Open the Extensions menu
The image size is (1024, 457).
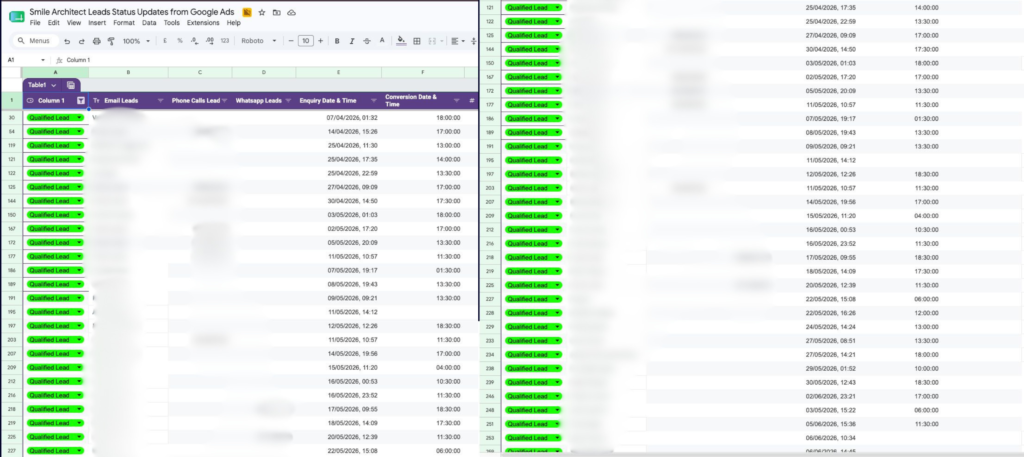(203, 23)
